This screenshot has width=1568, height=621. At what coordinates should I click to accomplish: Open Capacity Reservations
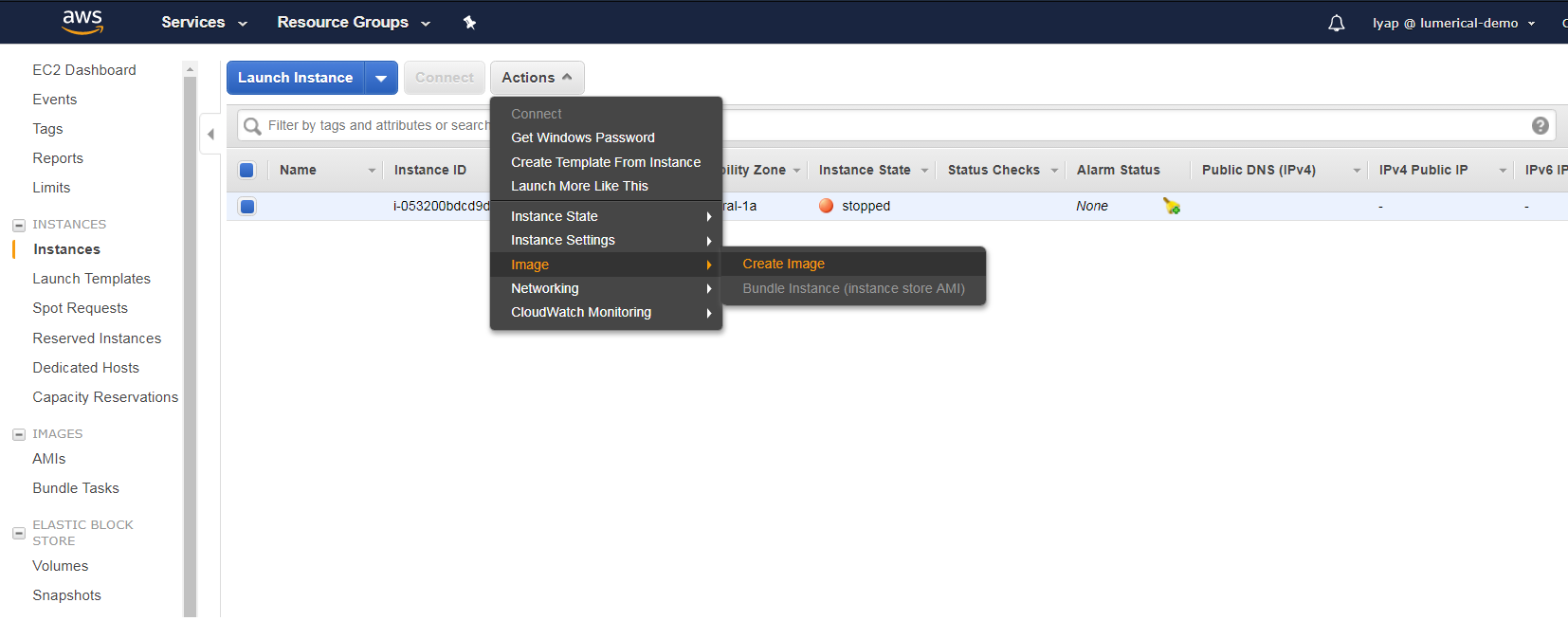coord(105,397)
